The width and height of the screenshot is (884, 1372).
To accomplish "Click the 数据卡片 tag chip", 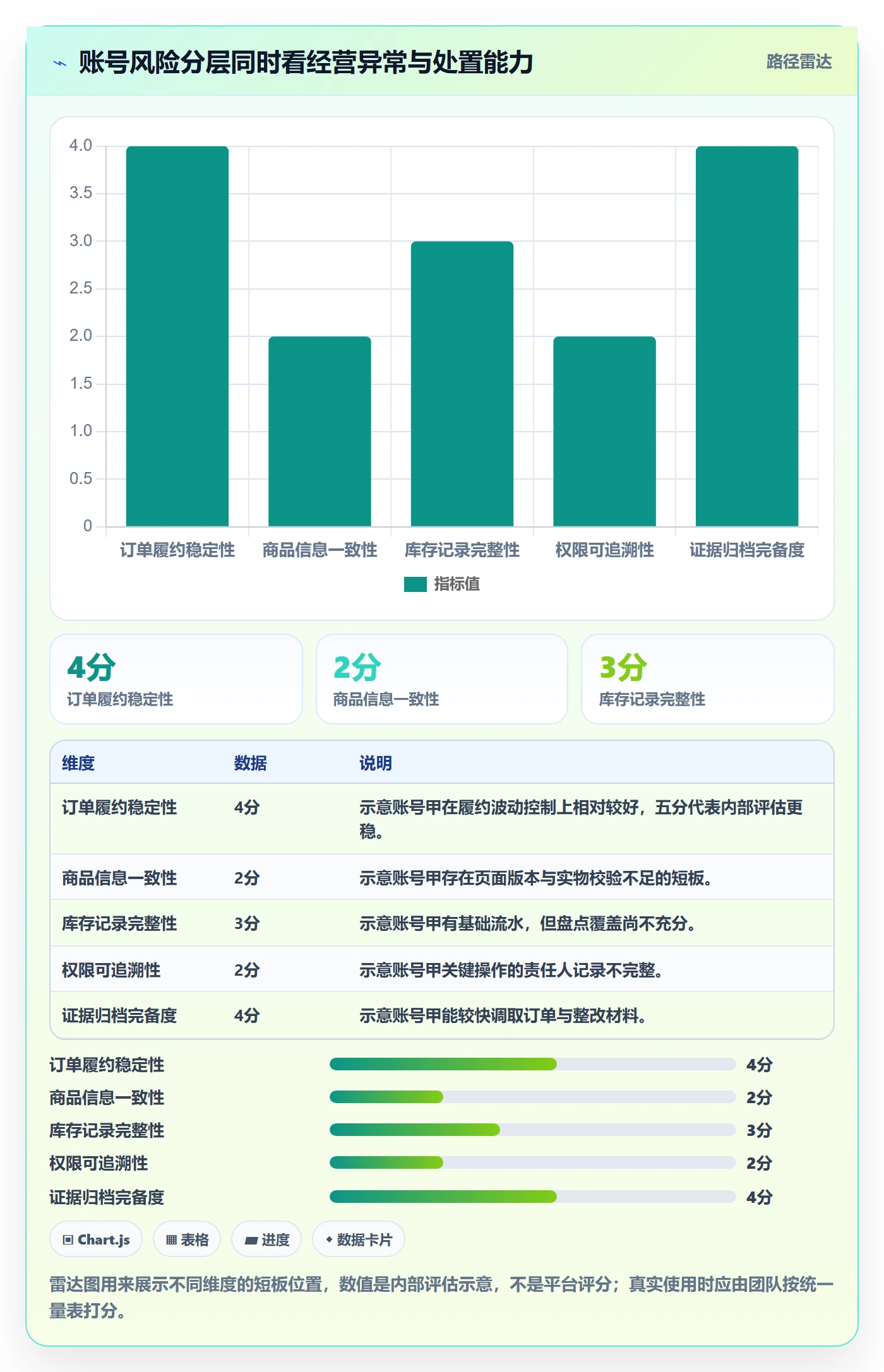I will tap(359, 1239).
